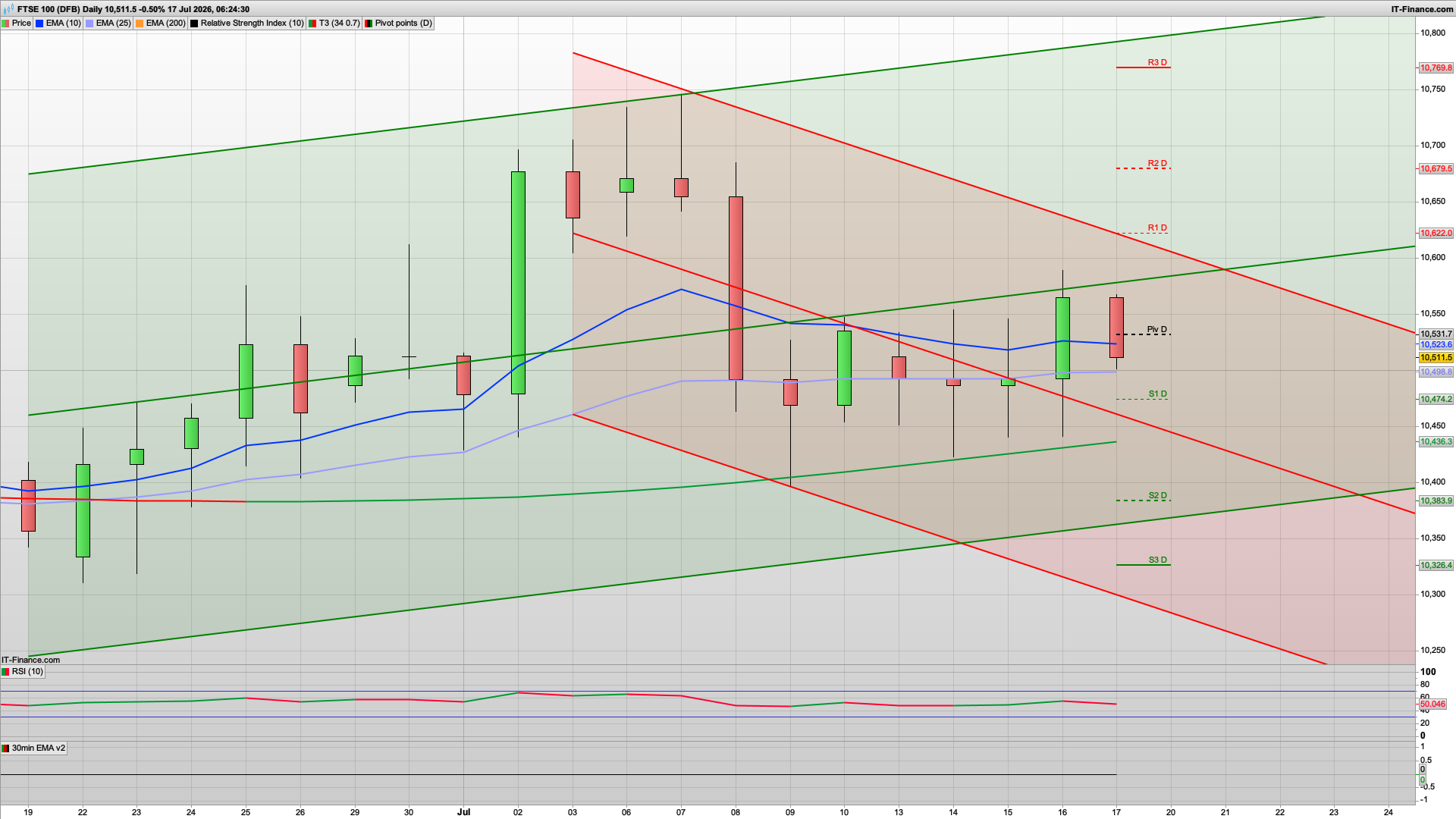Click the S1 D pivot label

(1157, 394)
